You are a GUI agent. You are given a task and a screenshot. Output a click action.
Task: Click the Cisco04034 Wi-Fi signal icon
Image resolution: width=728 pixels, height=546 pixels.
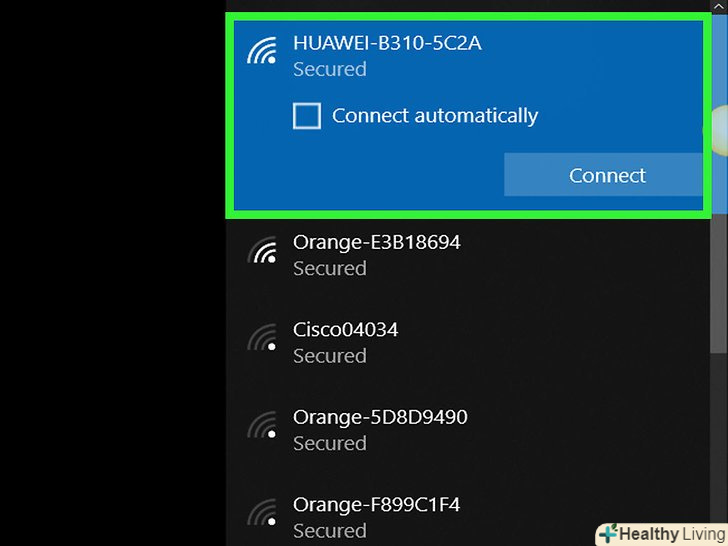click(262, 338)
